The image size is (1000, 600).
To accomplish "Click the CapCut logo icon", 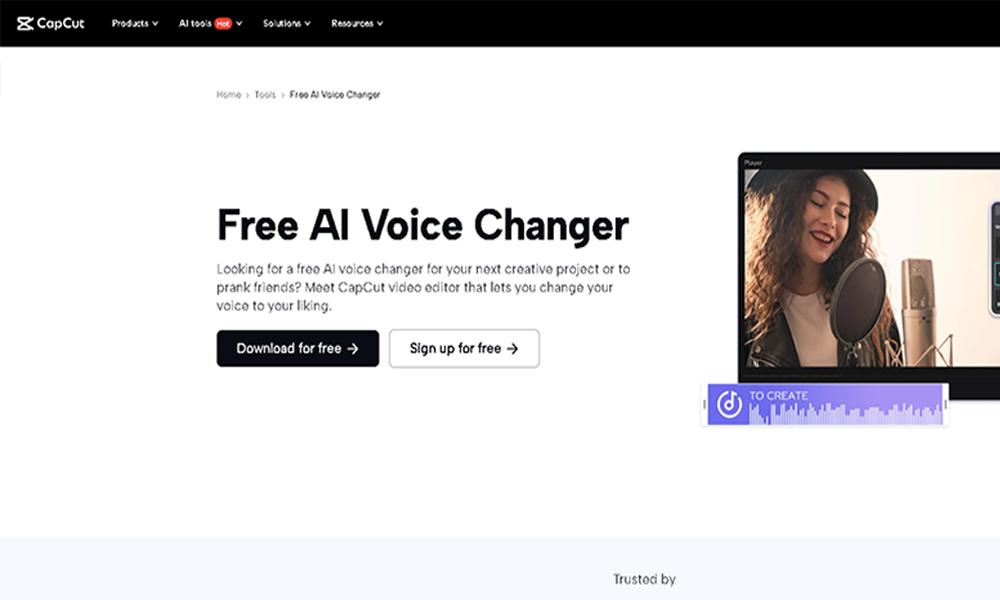I will 25,24.
